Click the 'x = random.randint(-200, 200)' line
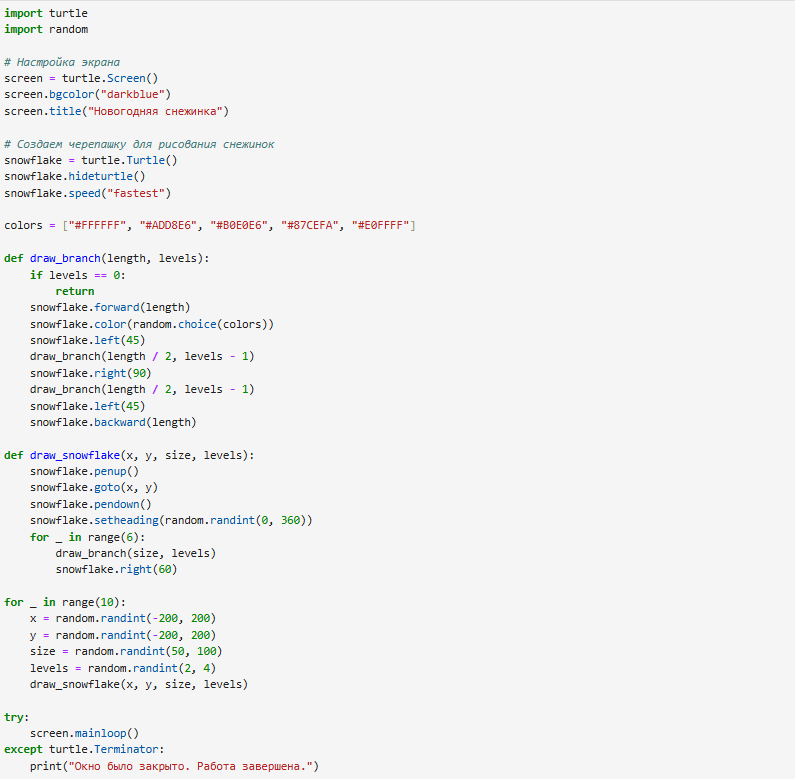795x779 pixels. [123, 619]
